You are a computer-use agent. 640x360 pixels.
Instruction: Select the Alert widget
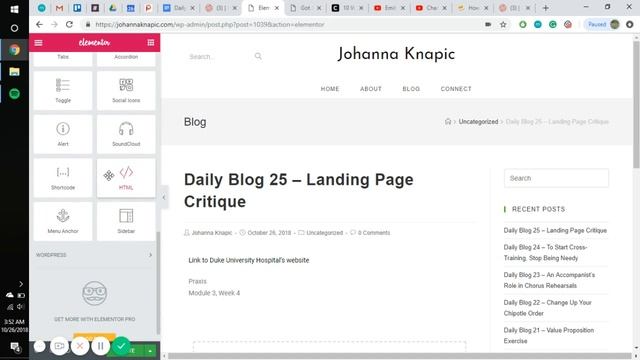pyautogui.click(x=63, y=134)
